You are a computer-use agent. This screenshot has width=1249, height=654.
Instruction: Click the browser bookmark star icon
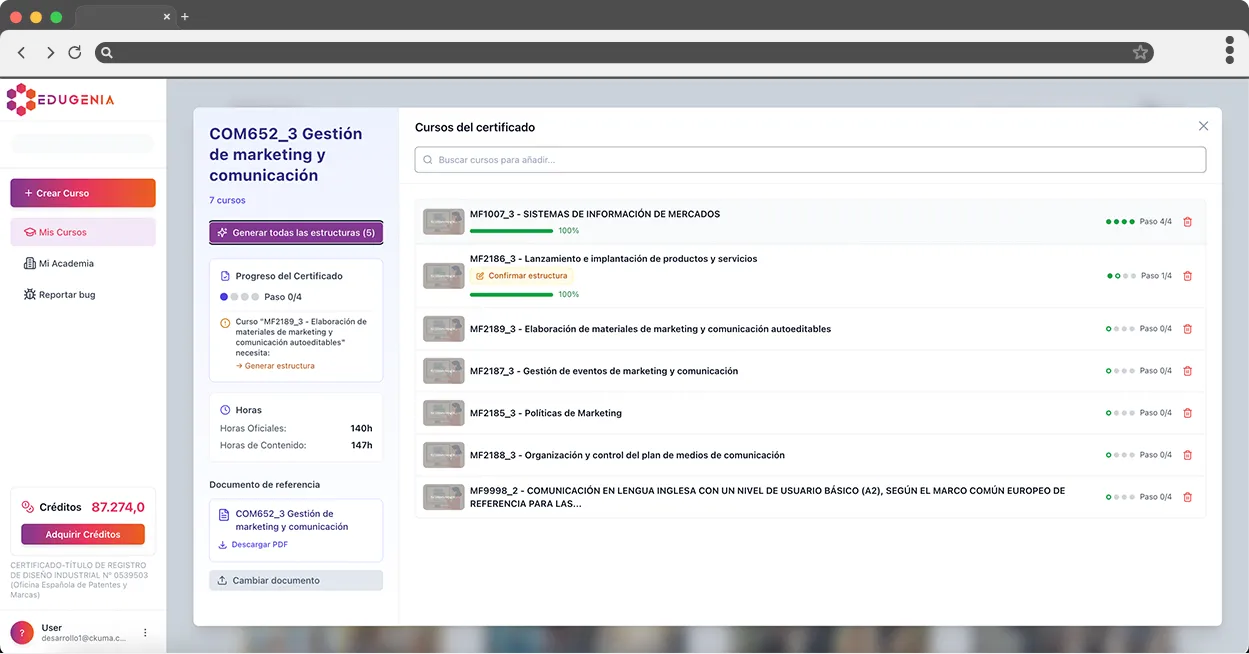click(1140, 53)
